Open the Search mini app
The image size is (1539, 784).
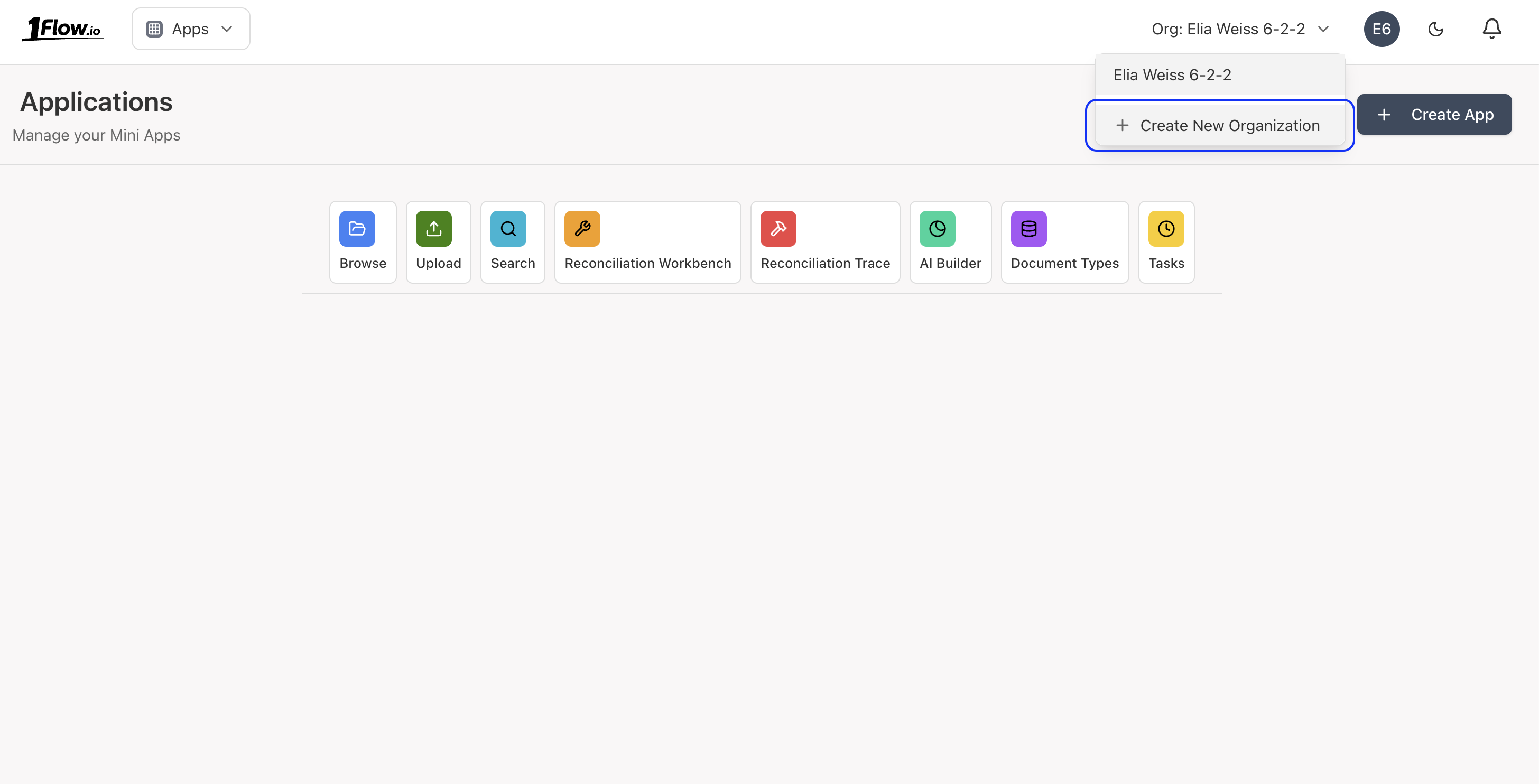click(x=512, y=242)
